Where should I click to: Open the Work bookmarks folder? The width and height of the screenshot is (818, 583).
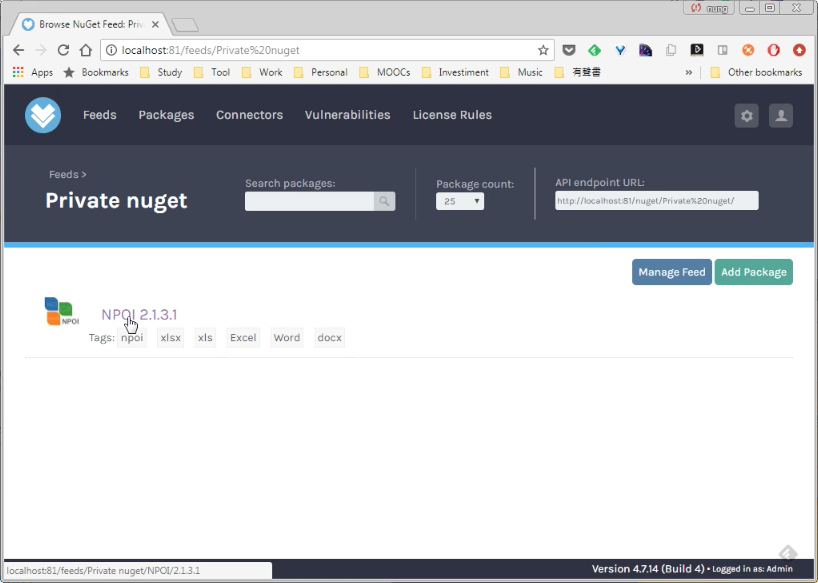click(x=262, y=72)
